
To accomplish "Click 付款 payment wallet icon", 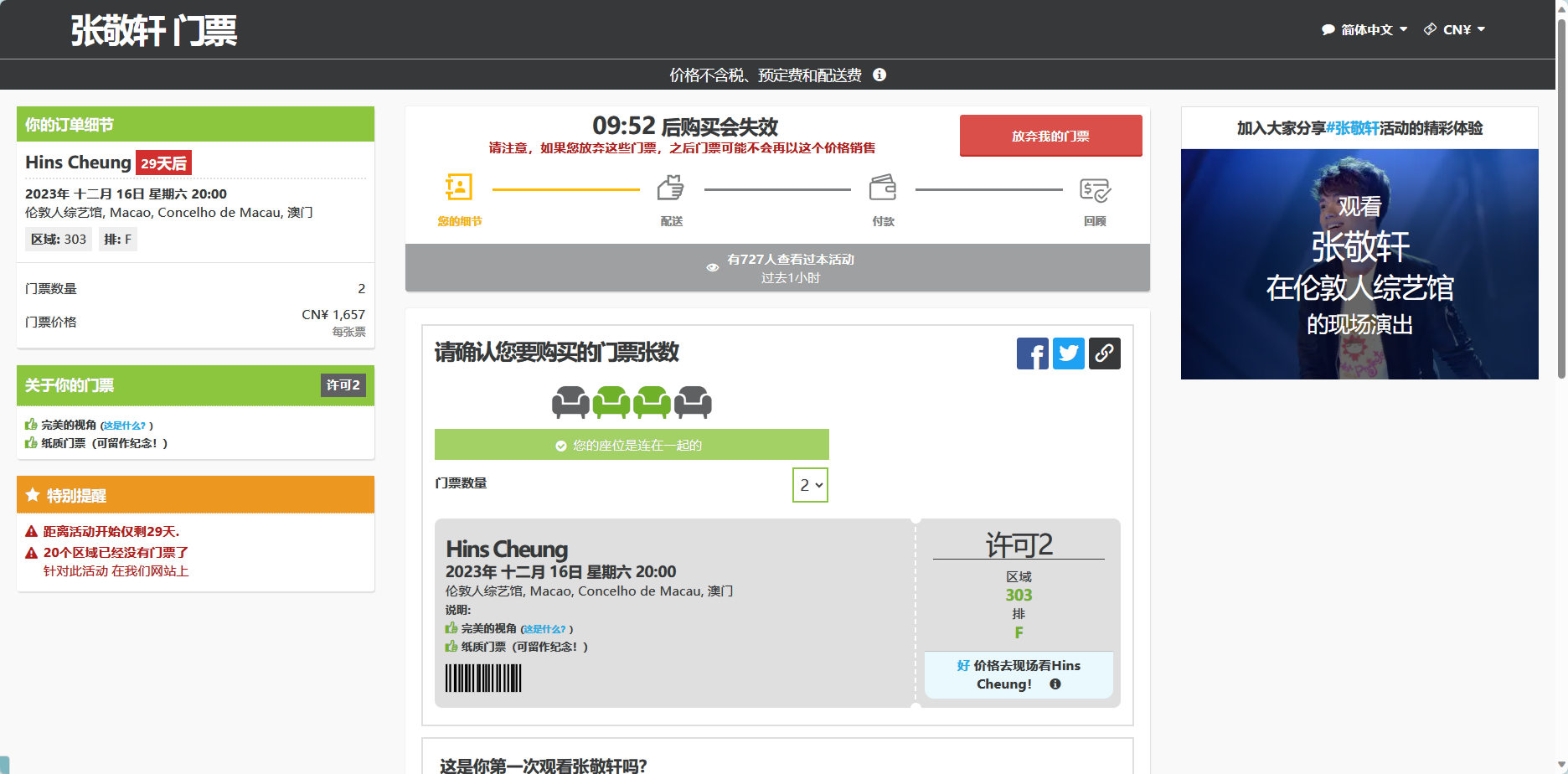I will coord(883,187).
